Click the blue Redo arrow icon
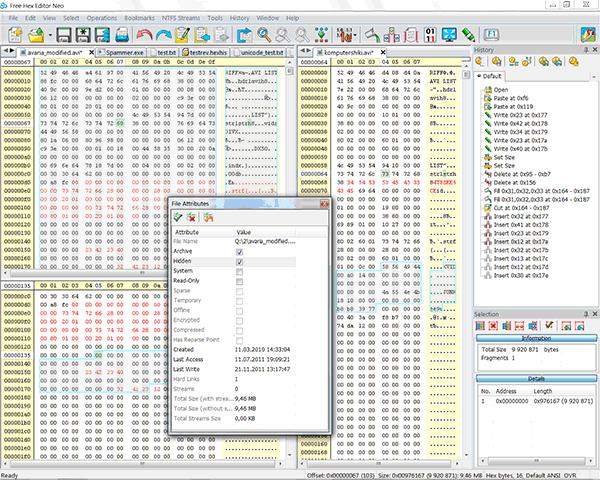600x480 pixels. click(164, 35)
